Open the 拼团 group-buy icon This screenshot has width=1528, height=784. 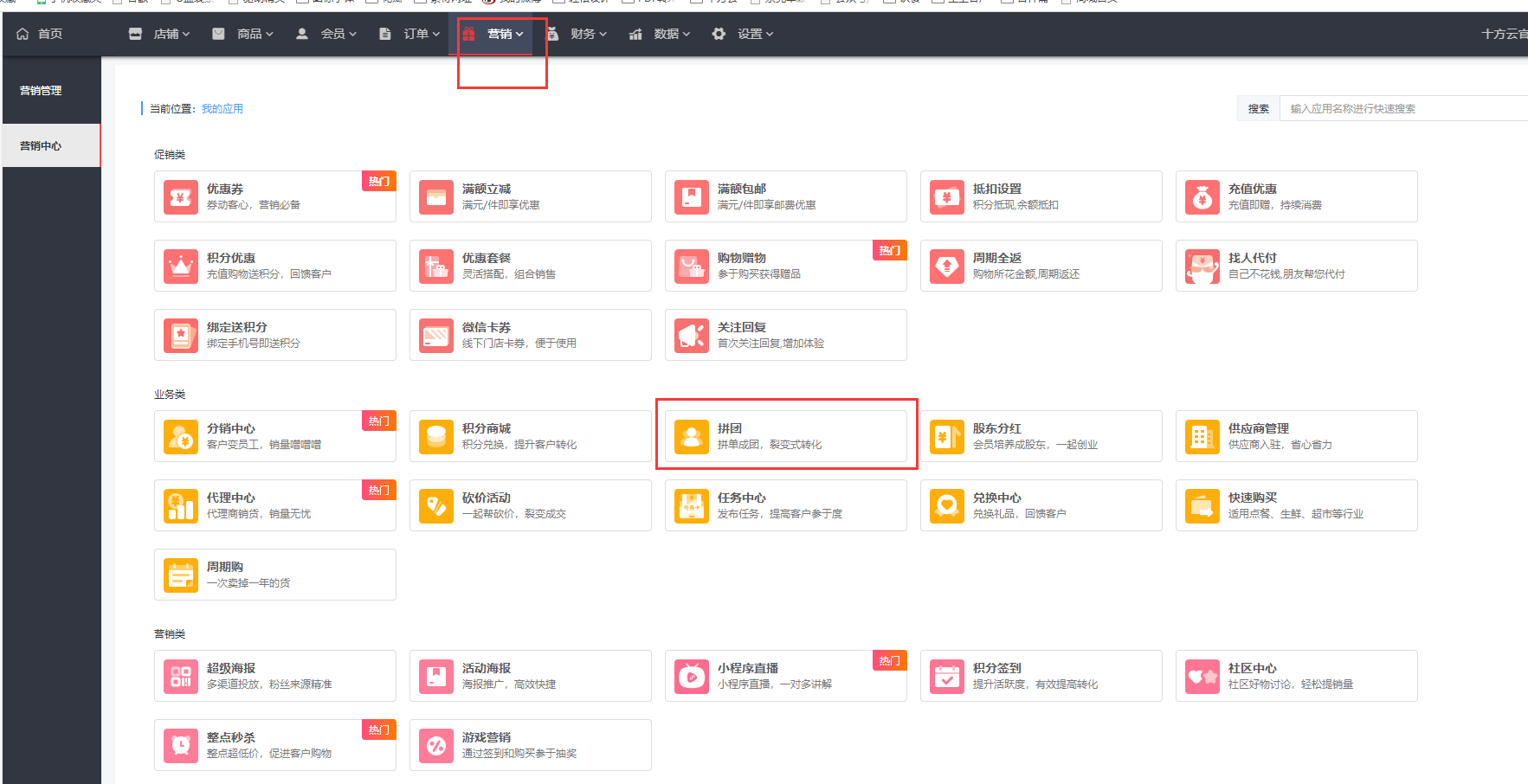click(692, 437)
